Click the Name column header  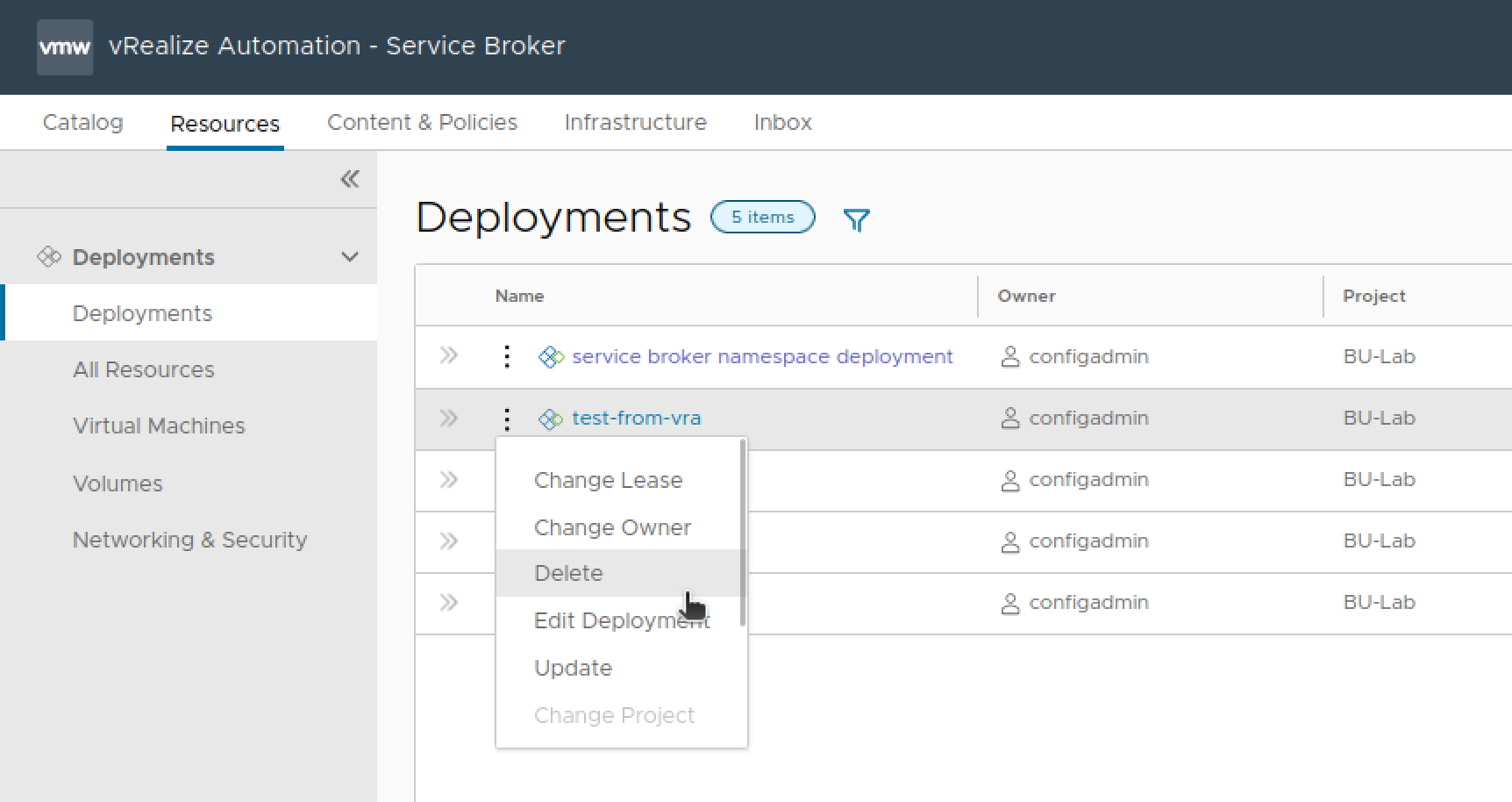pyautogui.click(x=519, y=296)
